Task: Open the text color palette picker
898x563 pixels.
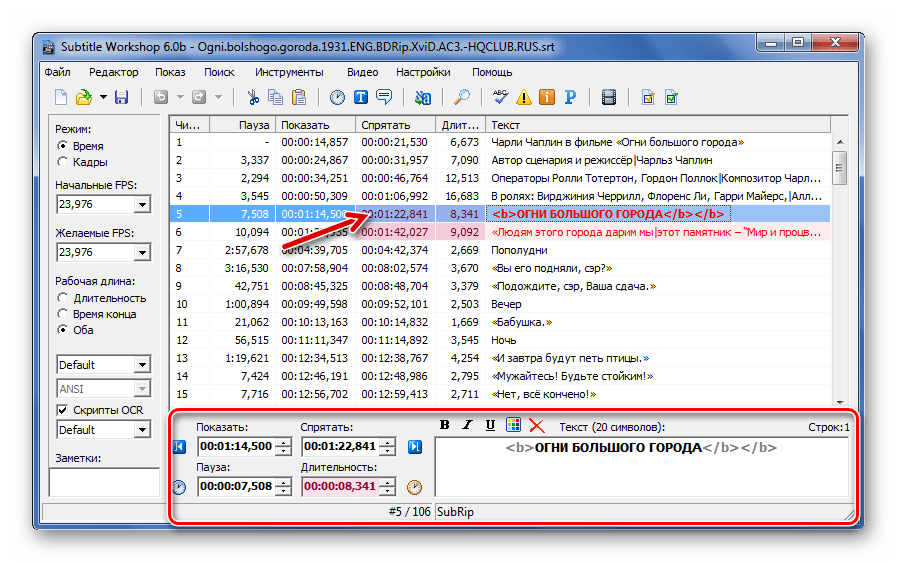Action: [514, 425]
